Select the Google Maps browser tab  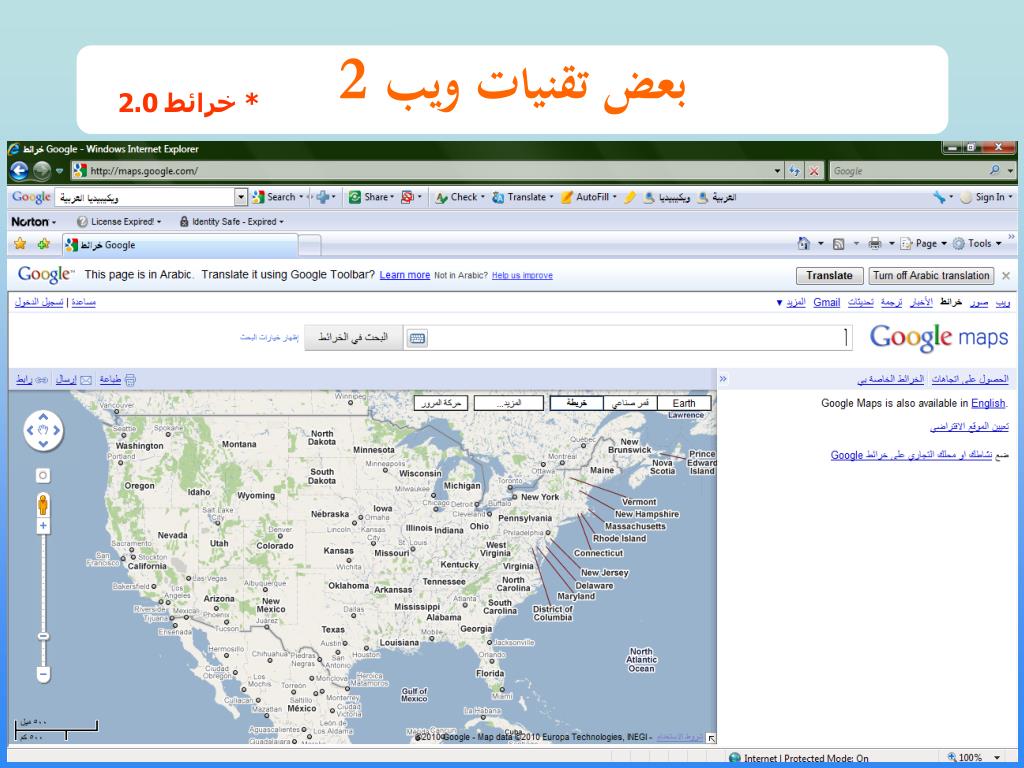181,245
